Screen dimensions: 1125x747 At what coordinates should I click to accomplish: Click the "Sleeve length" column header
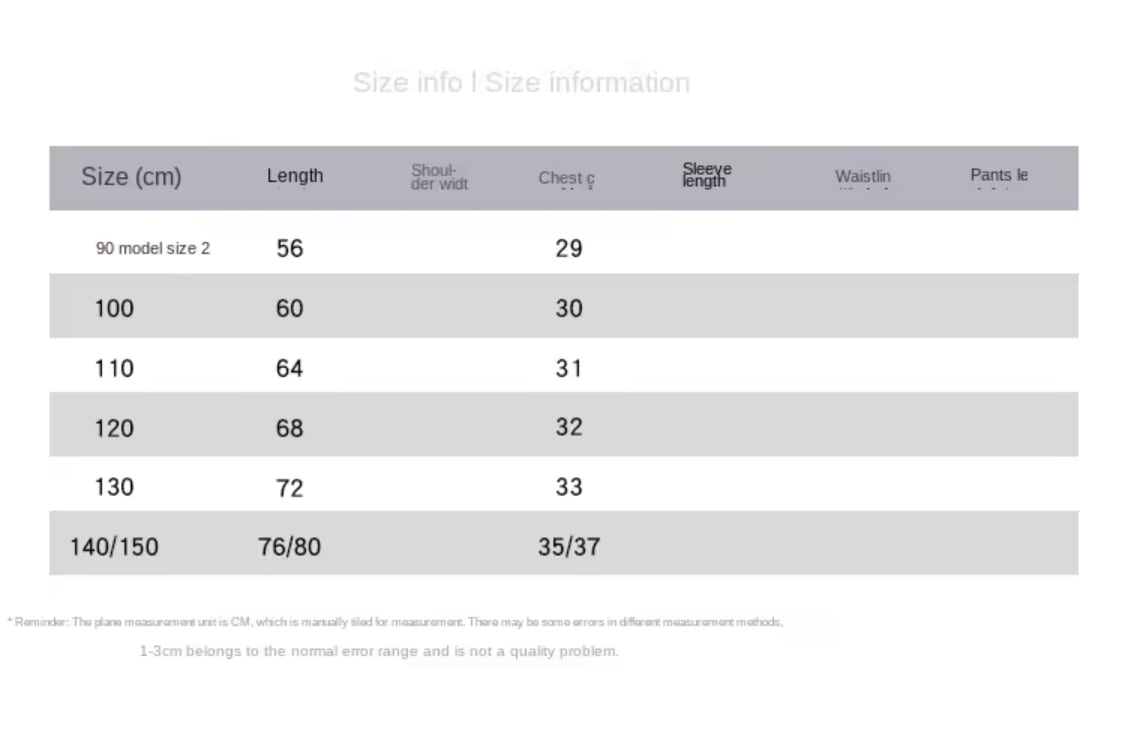[x=707, y=175]
